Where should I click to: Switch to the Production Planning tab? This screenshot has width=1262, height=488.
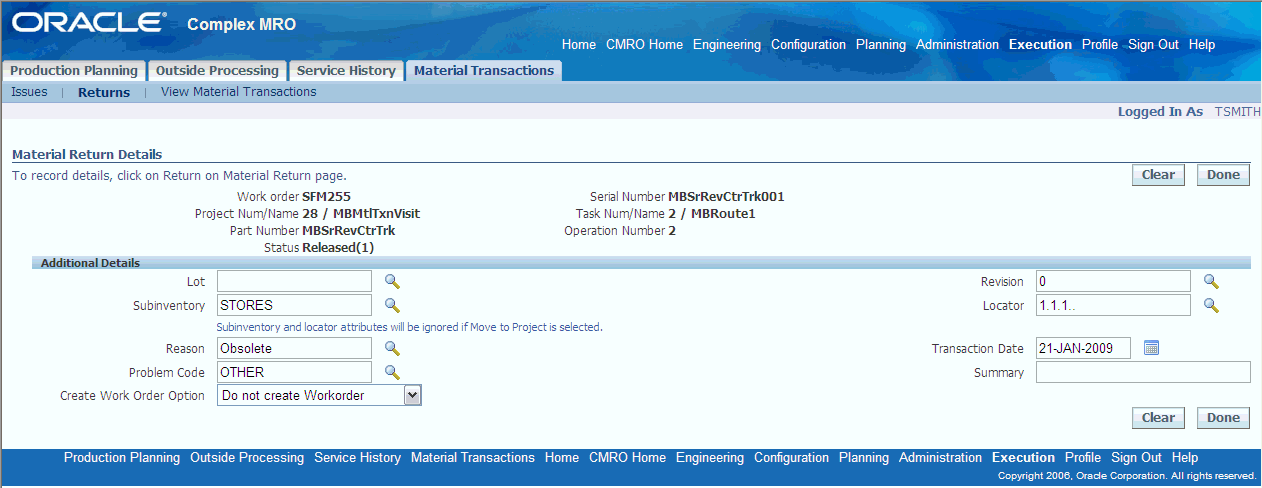coord(74,71)
